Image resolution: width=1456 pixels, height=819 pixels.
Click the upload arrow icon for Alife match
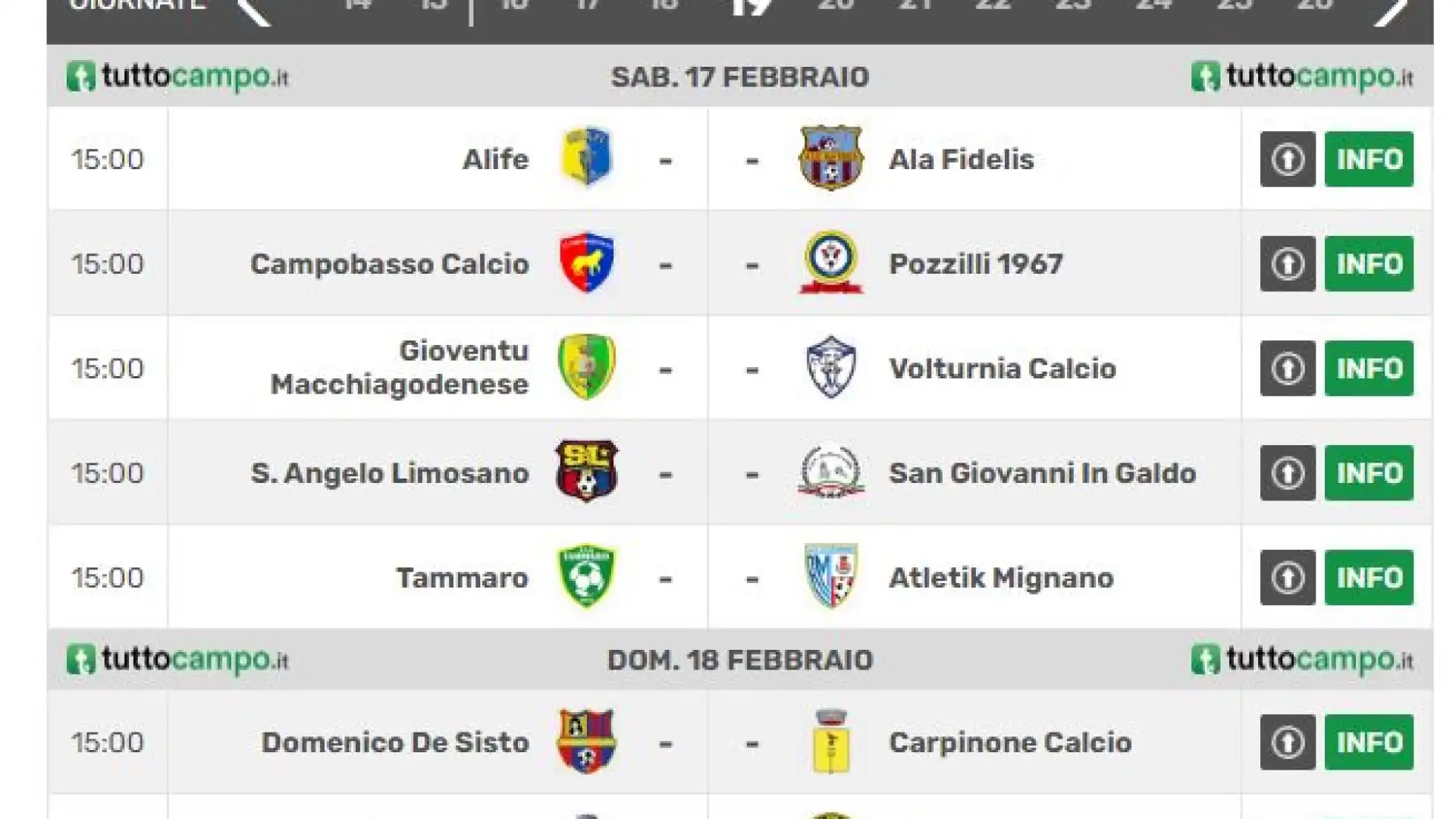click(1288, 159)
